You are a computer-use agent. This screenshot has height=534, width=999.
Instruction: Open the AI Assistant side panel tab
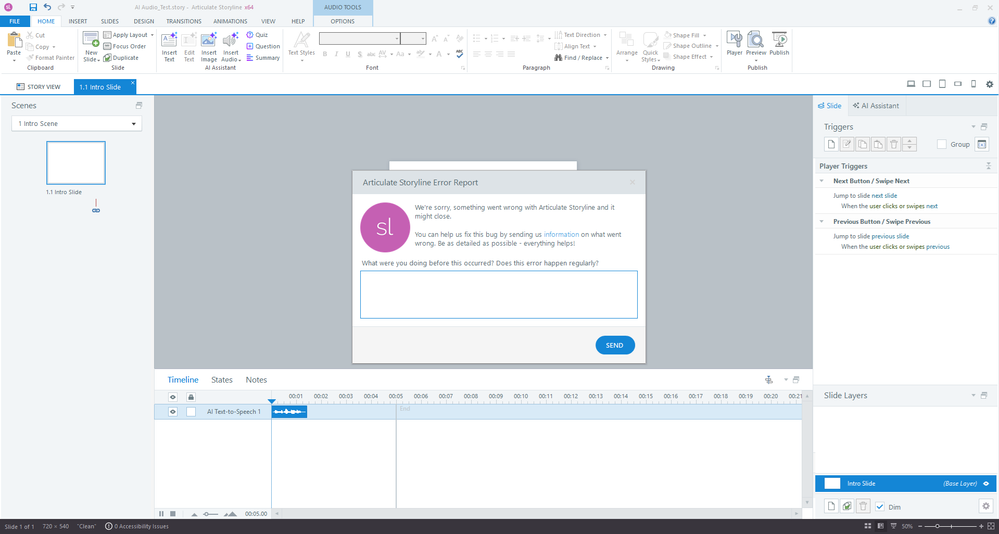pyautogui.click(x=876, y=106)
